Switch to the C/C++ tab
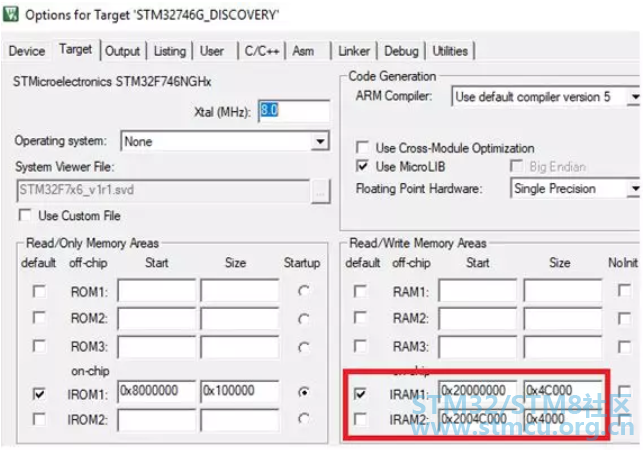 [x=262, y=51]
